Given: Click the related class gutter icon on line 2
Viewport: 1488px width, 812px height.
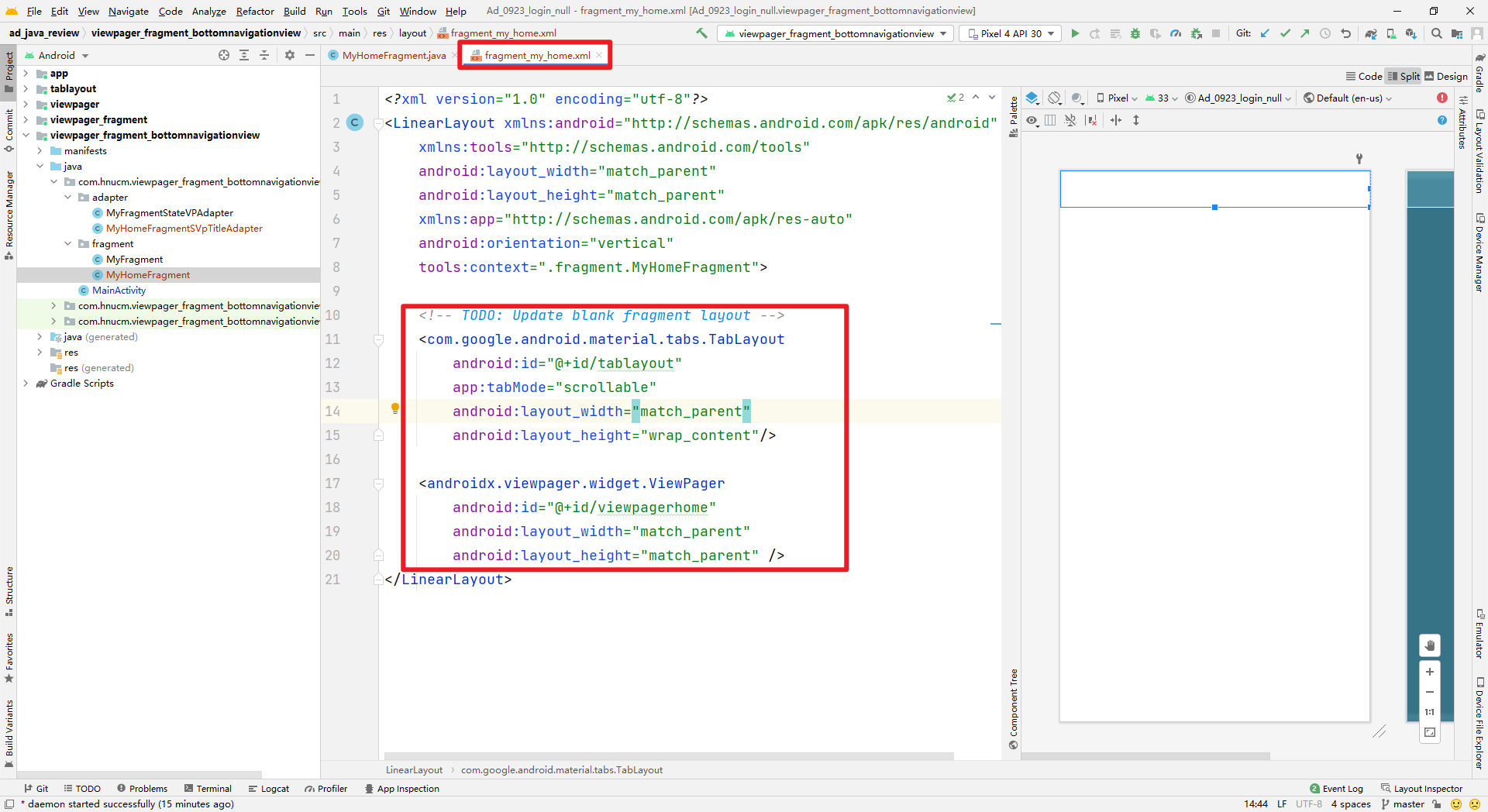Looking at the screenshot, I should click(x=355, y=122).
